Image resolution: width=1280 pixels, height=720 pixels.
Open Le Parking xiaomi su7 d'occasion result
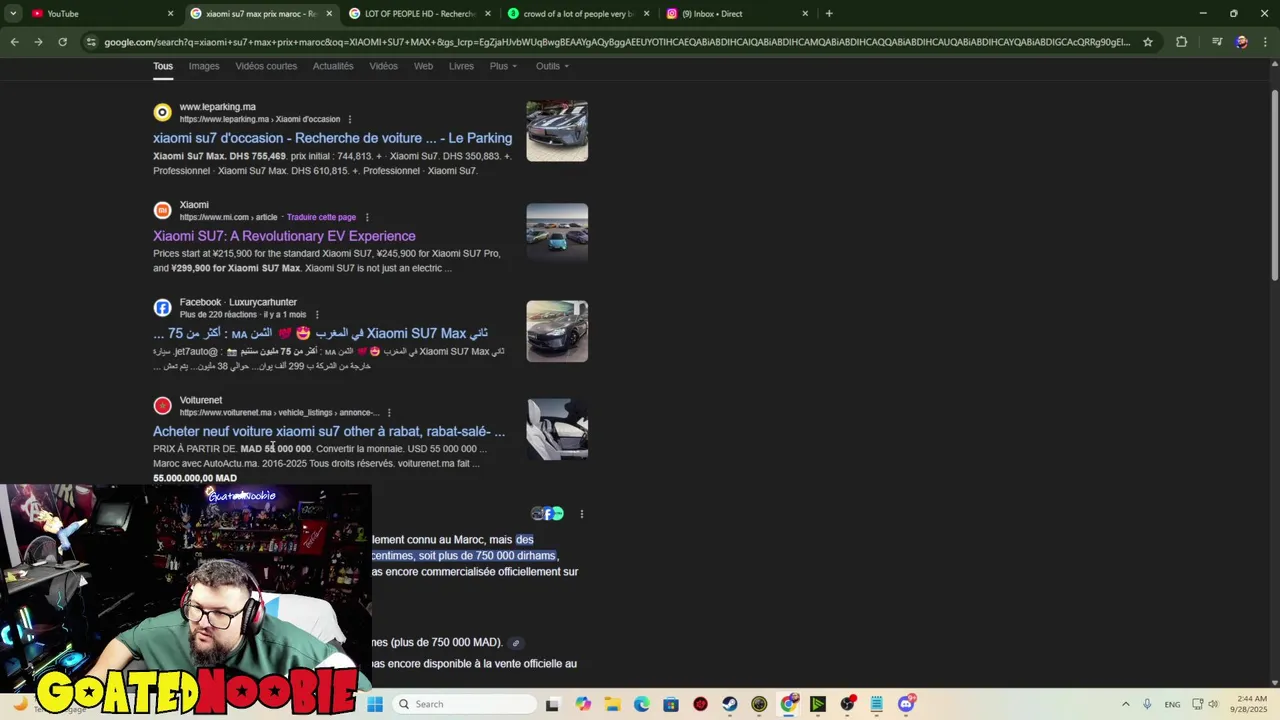coord(332,138)
